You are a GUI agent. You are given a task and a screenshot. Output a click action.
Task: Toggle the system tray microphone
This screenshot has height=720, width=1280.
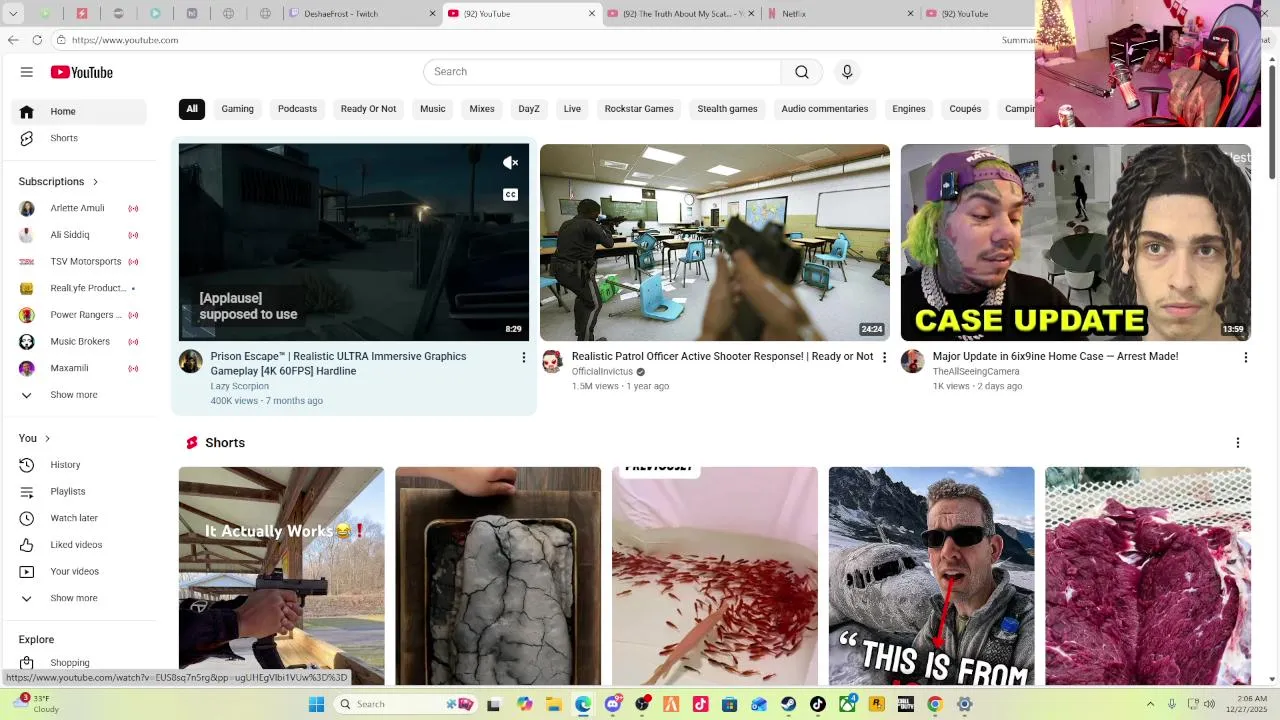pos(1172,704)
